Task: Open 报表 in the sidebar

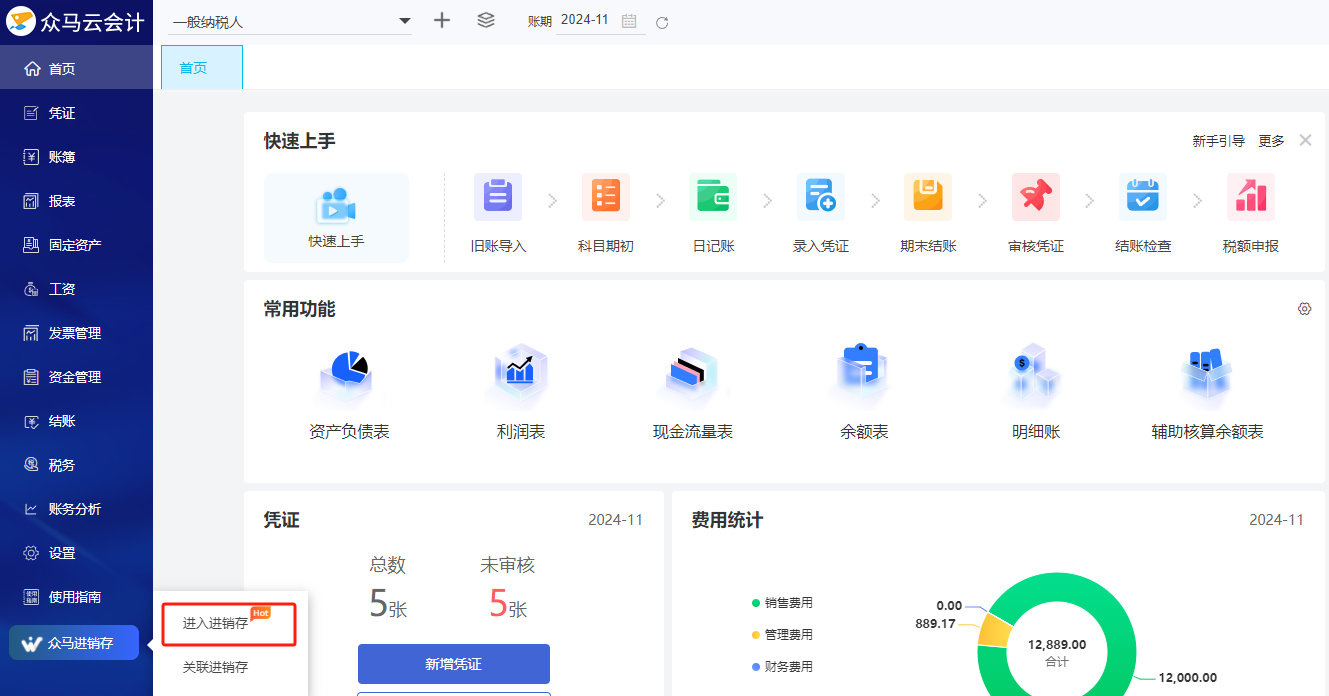Action: tap(76, 201)
